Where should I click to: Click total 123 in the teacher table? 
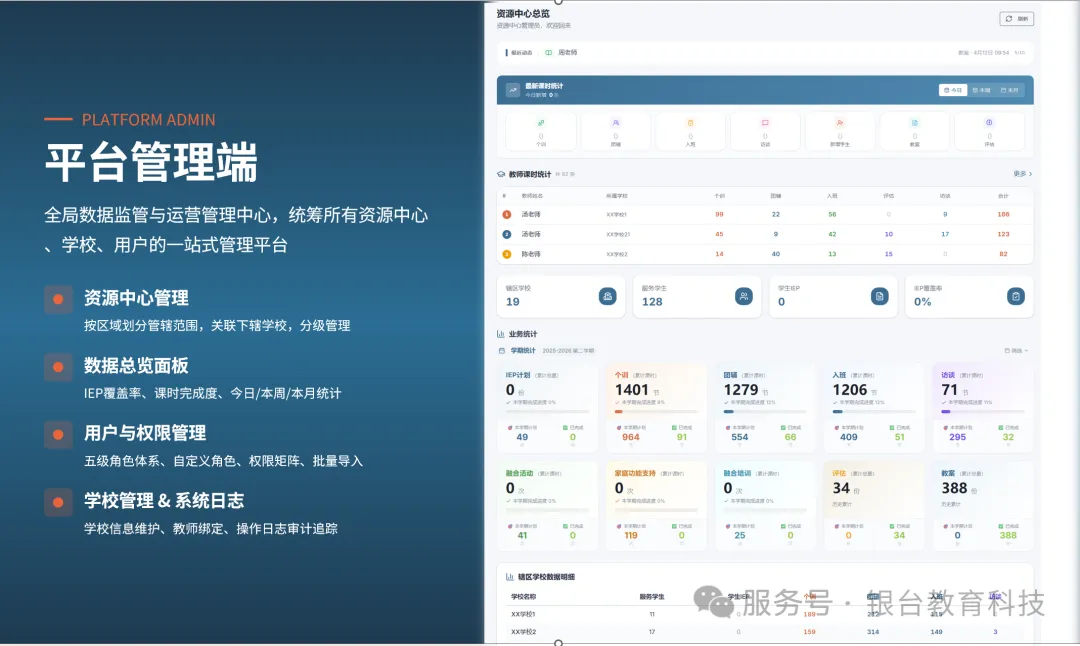click(x=1003, y=234)
